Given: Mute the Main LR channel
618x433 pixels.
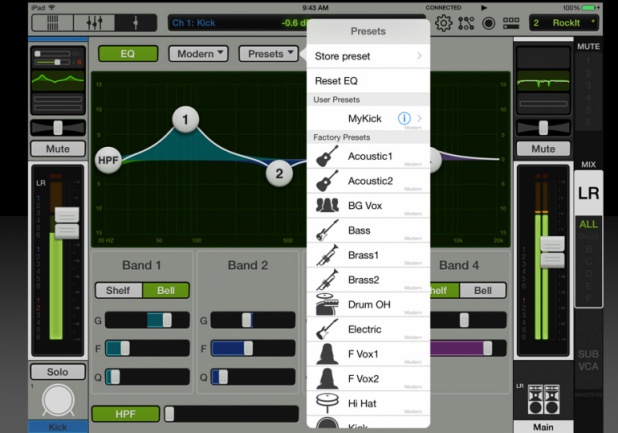Looking at the screenshot, I should 543,149.
